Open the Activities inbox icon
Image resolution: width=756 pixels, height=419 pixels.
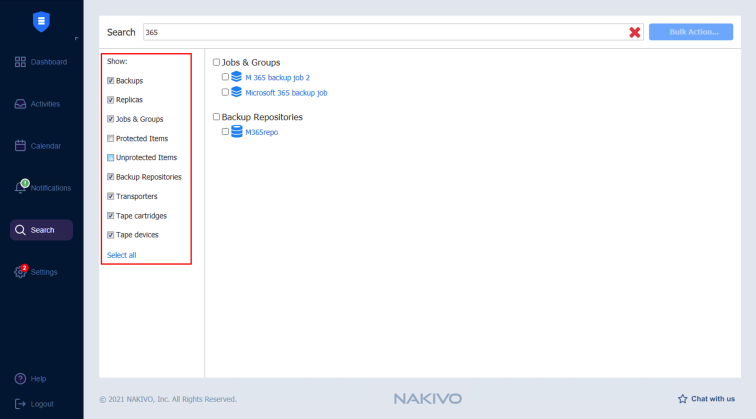(x=20, y=104)
